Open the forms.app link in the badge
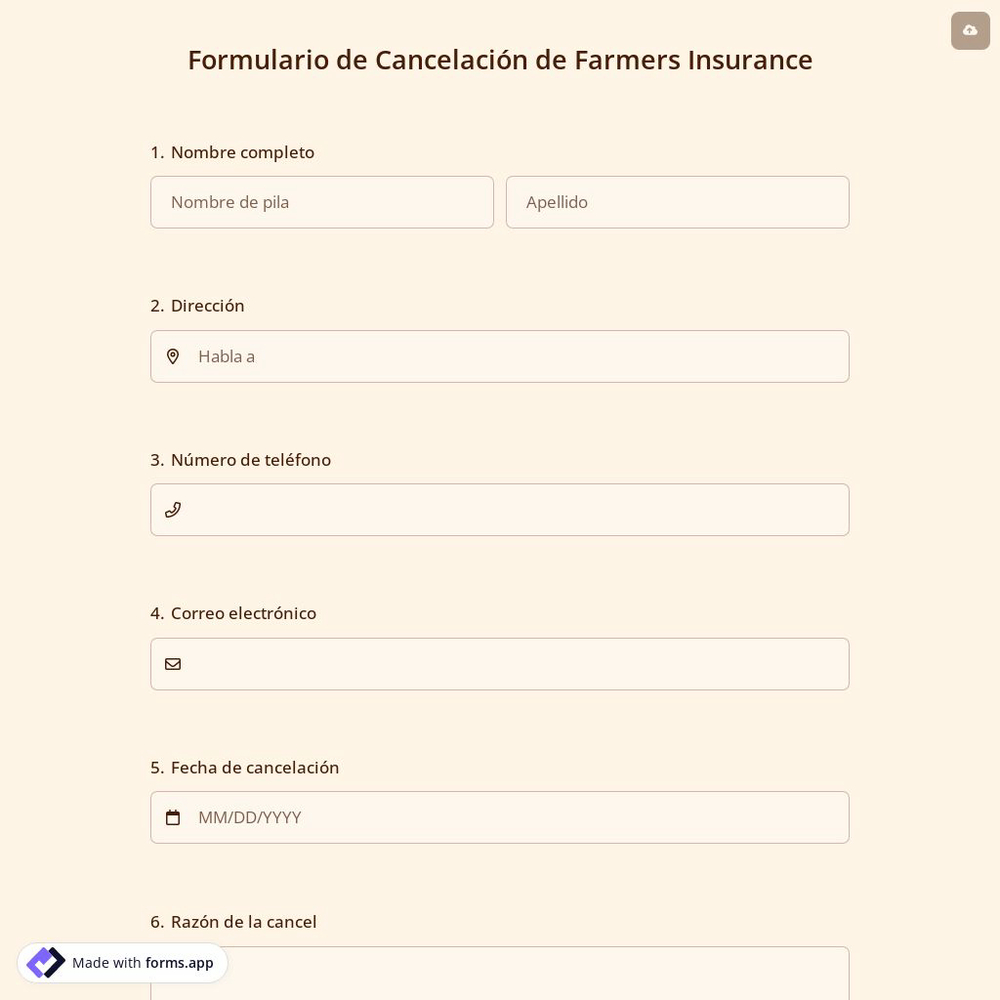Screen dimensions: 1000x1000 (x=179, y=963)
